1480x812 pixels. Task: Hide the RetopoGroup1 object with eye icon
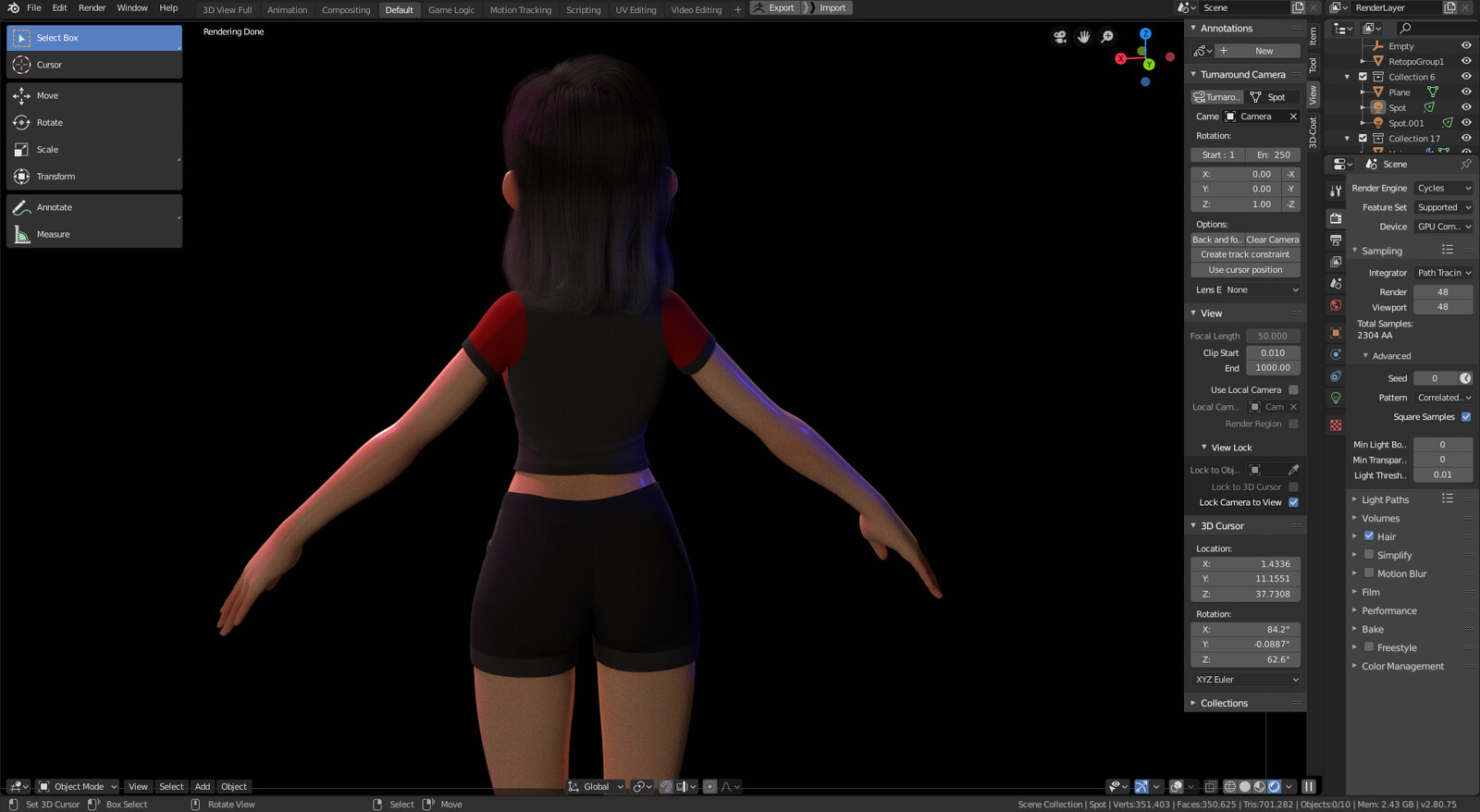tap(1466, 61)
